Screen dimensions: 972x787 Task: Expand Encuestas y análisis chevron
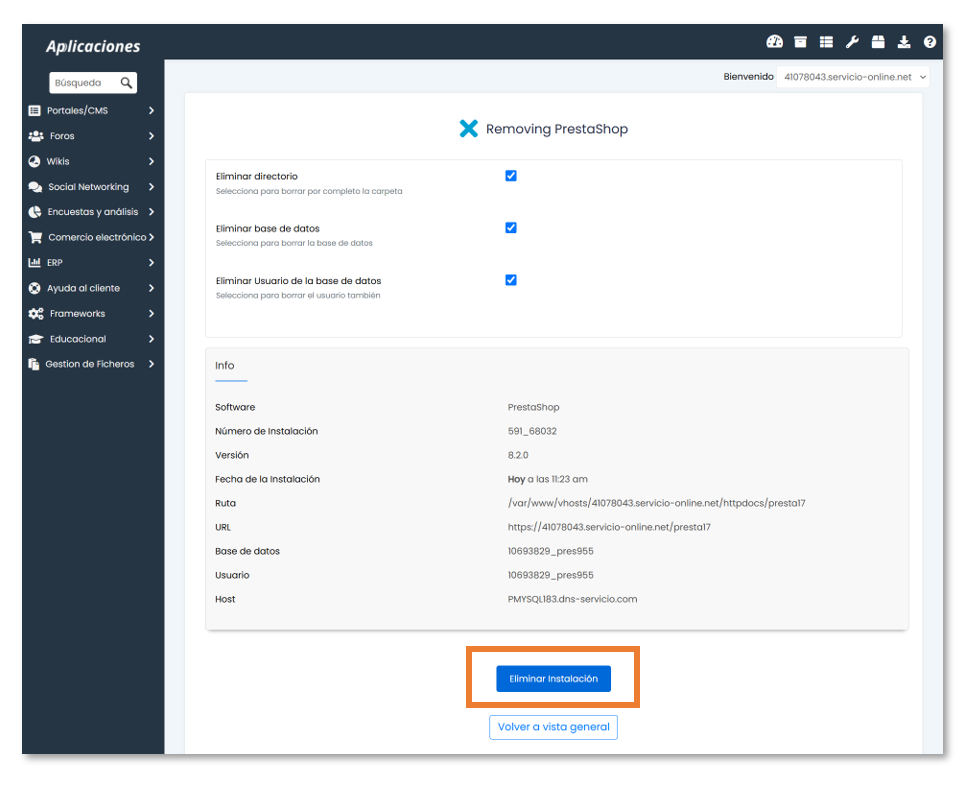pyautogui.click(x=151, y=212)
